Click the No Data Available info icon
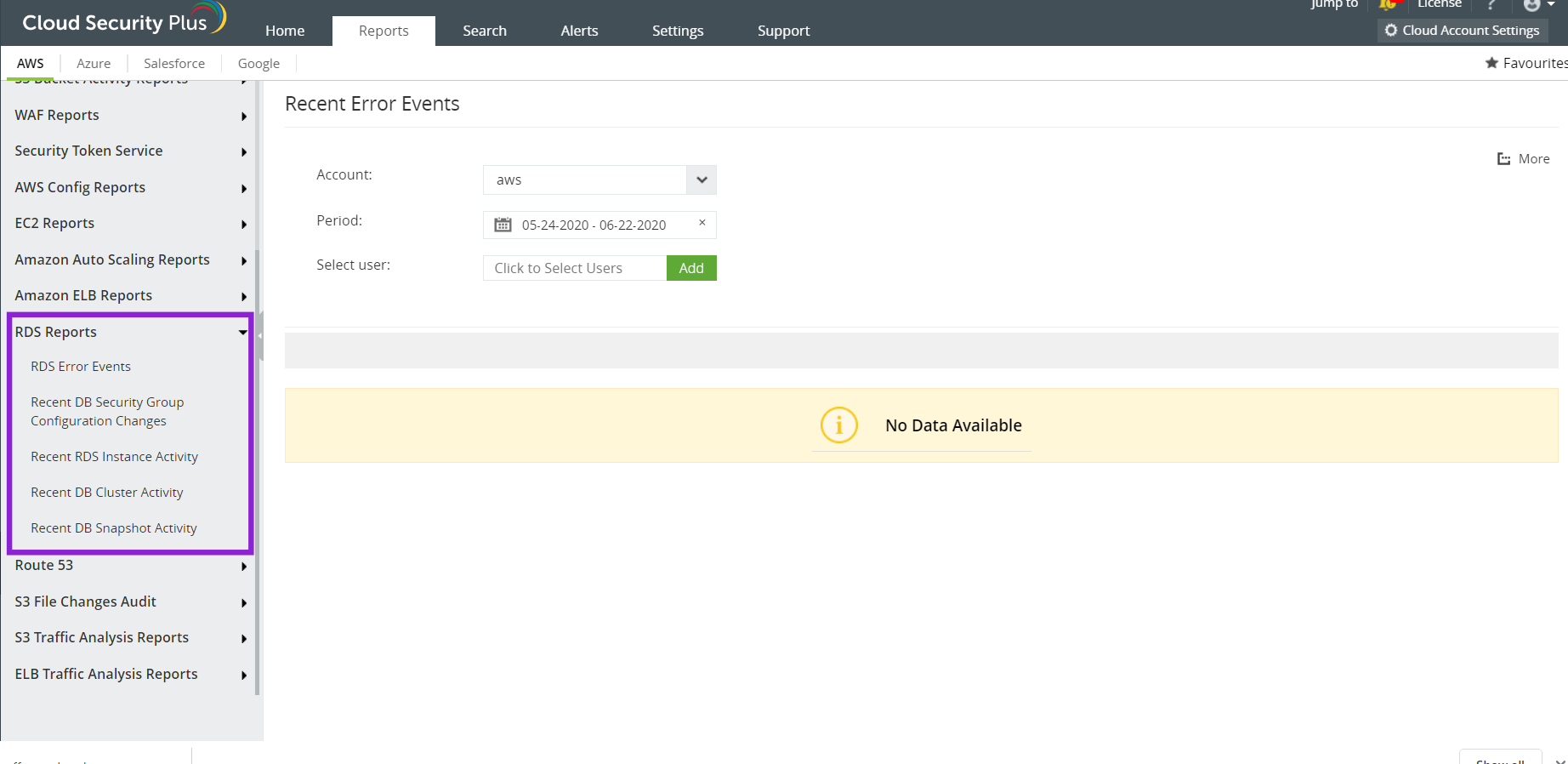1568x764 pixels. 839,425
